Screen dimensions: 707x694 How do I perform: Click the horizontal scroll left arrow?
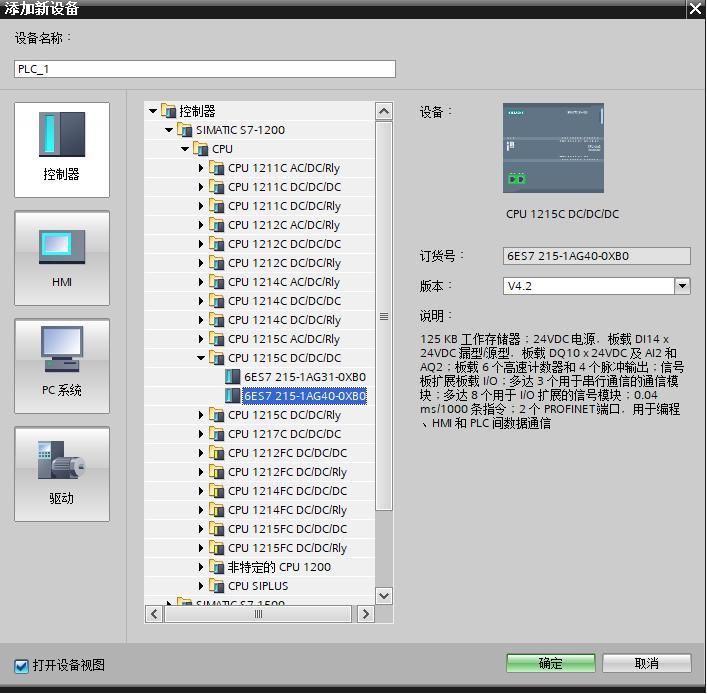(x=154, y=614)
